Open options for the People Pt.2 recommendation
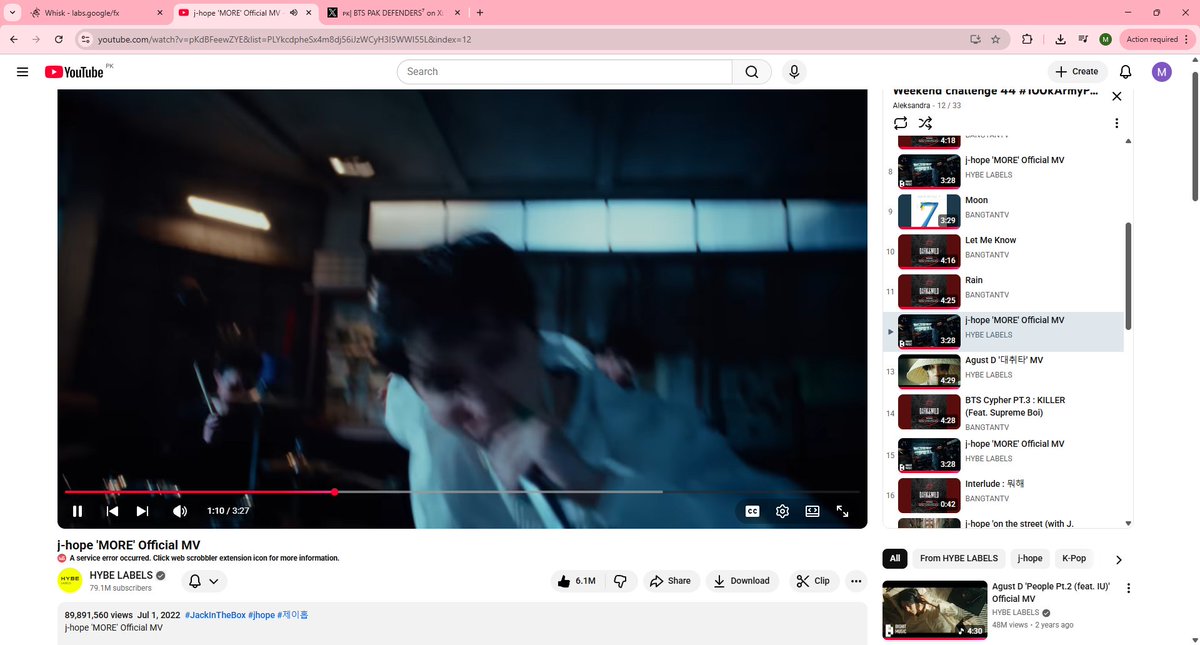The width and height of the screenshot is (1200, 645). click(x=1129, y=588)
